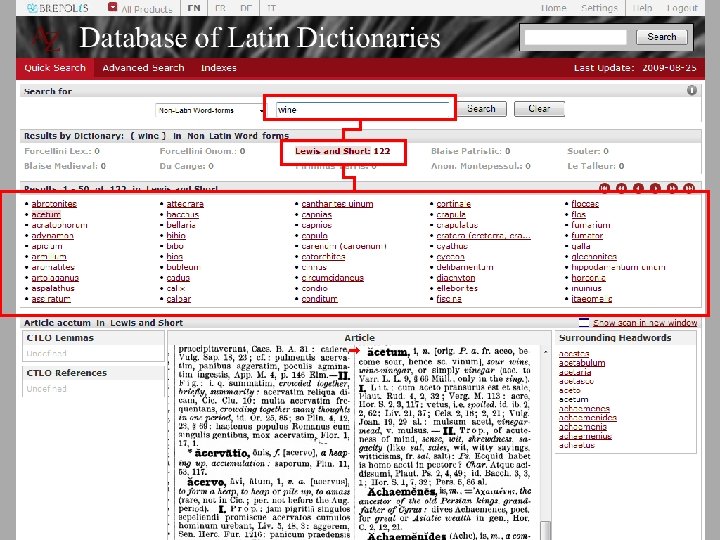Image resolution: width=720 pixels, height=540 pixels.
Task: Select Blaise Patristic: 0 dictionary
Action: (471, 151)
